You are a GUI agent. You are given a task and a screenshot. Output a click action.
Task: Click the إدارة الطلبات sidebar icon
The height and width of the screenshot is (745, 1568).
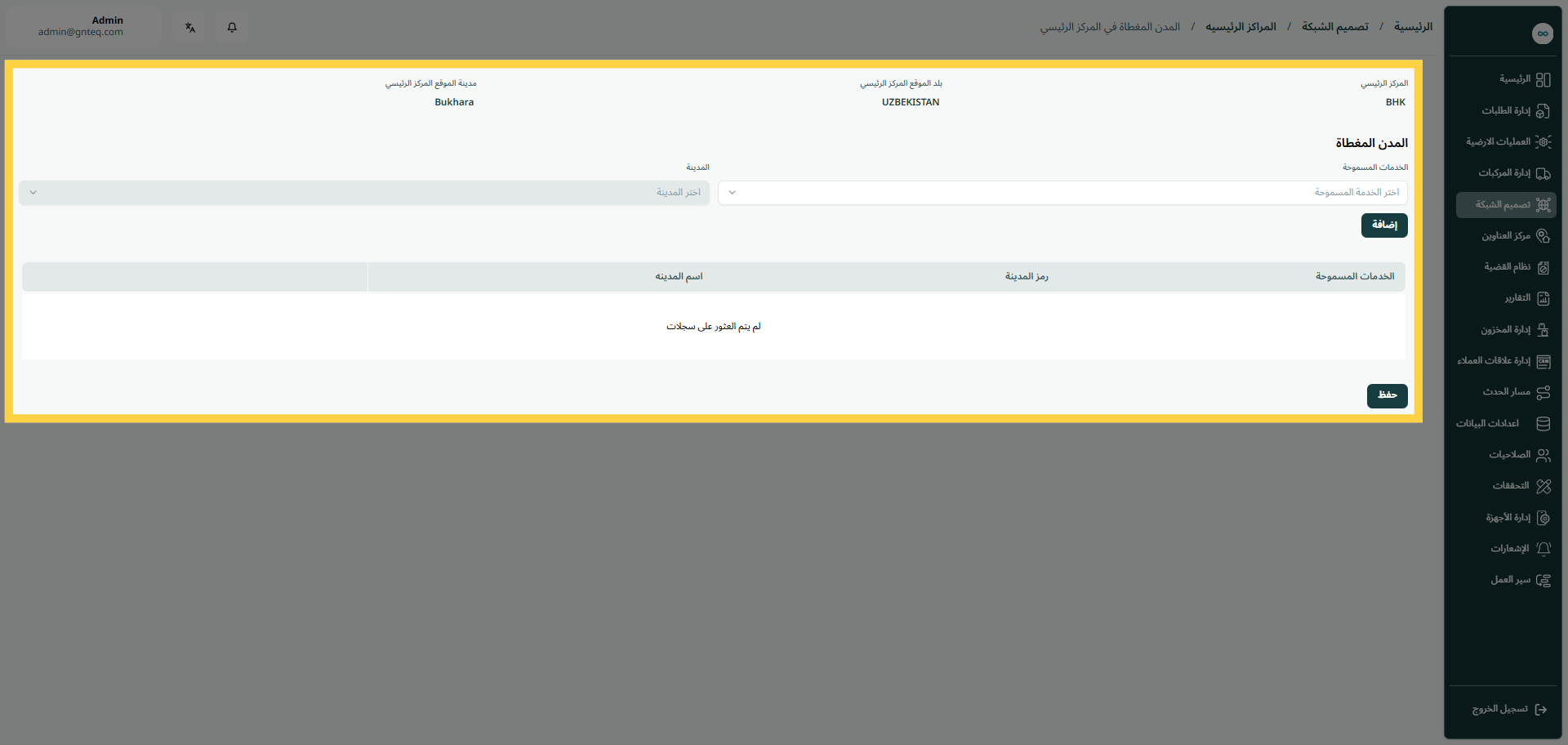coord(1543,111)
